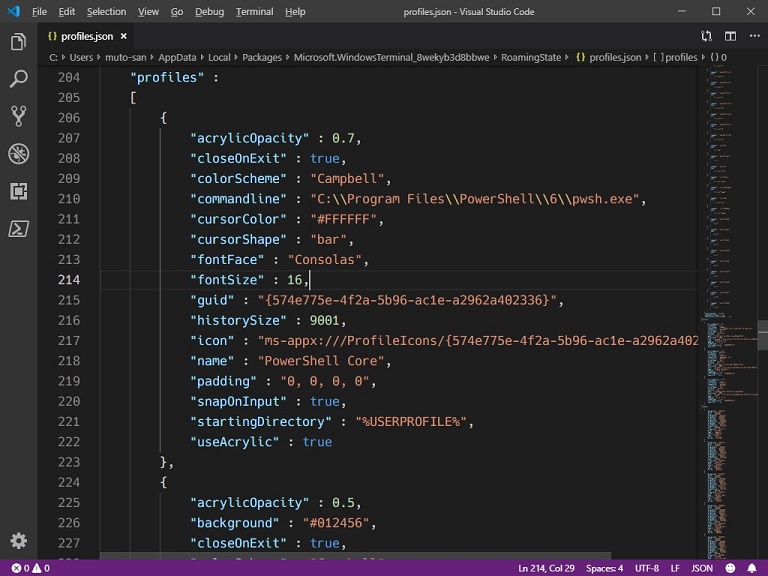Open the File menu
The height and width of the screenshot is (576, 768).
39,11
